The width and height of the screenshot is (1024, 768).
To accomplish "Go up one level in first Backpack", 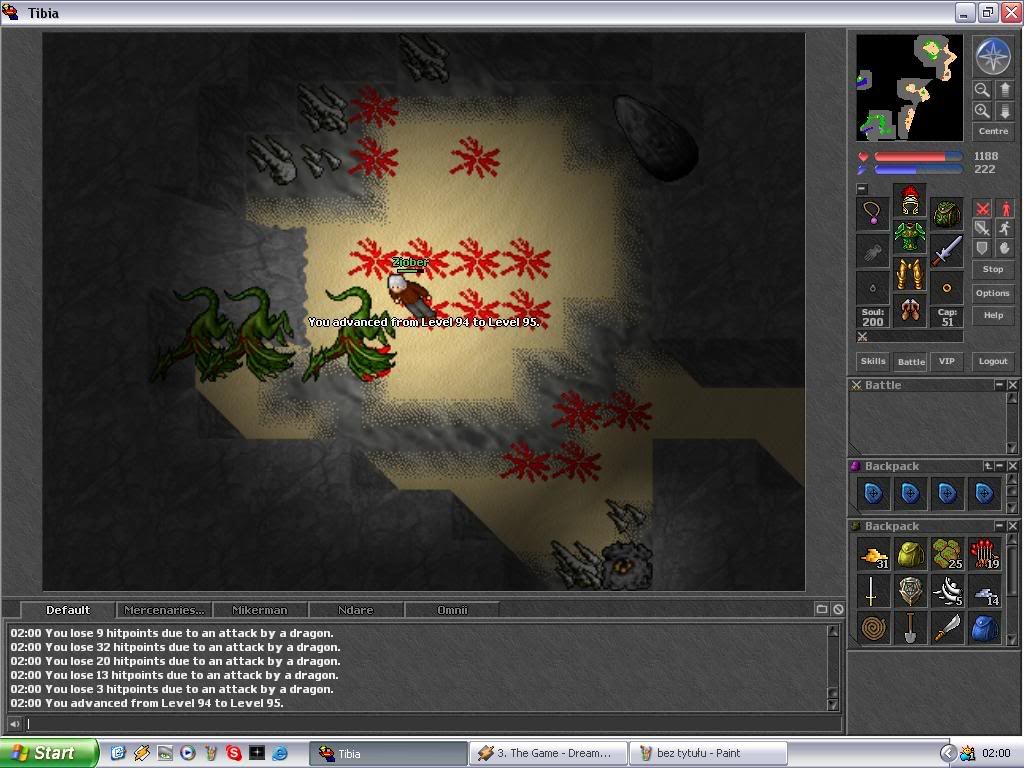I will pyautogui.click(x=988, y=466).
